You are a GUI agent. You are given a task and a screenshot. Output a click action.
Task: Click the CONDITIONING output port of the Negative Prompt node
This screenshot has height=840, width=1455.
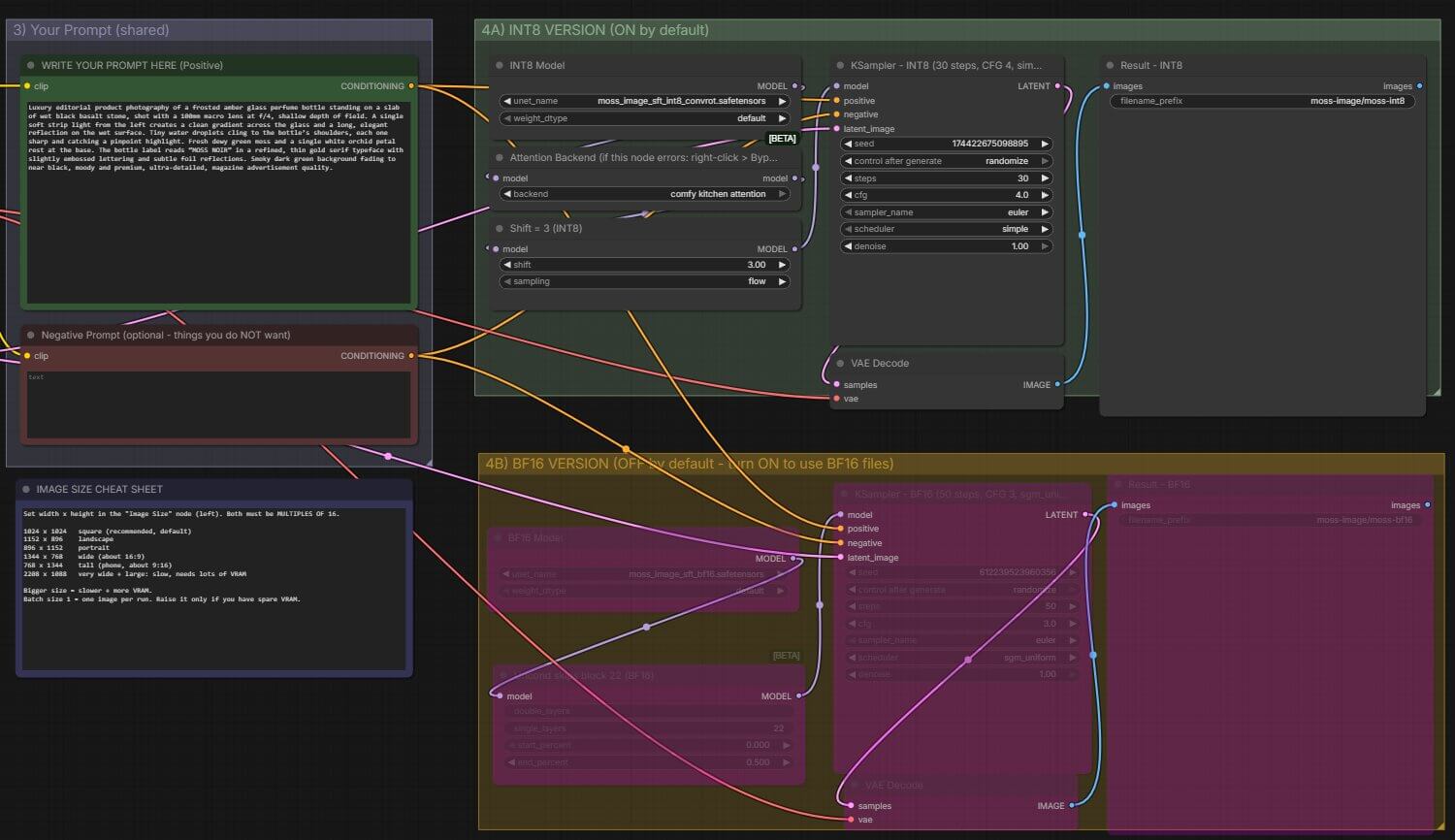tap(411, 356)
